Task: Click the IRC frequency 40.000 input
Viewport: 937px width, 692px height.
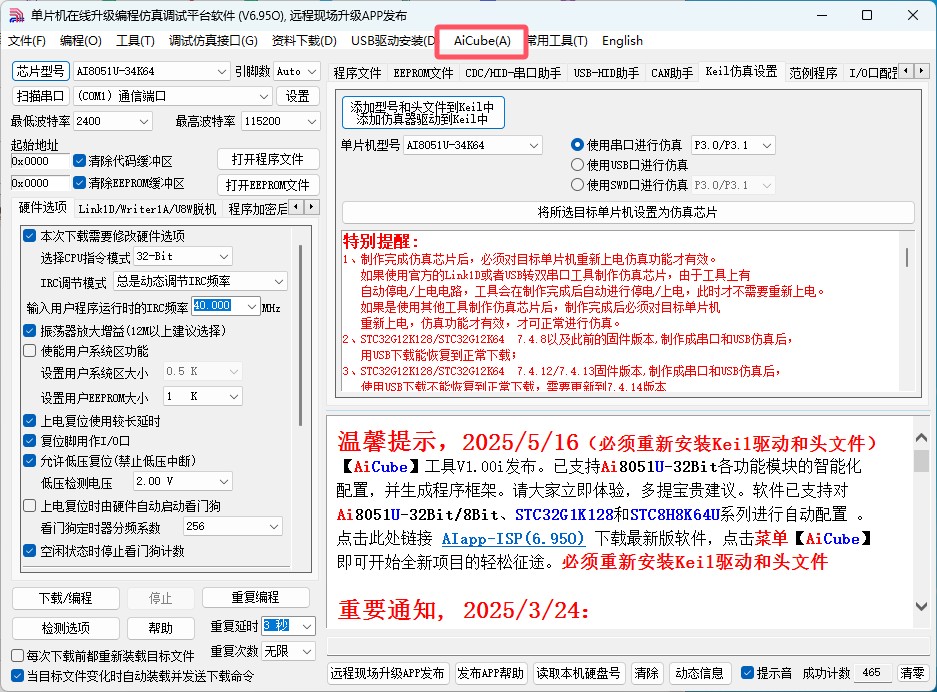Action: pyautogui.click(x=219, y=306)
